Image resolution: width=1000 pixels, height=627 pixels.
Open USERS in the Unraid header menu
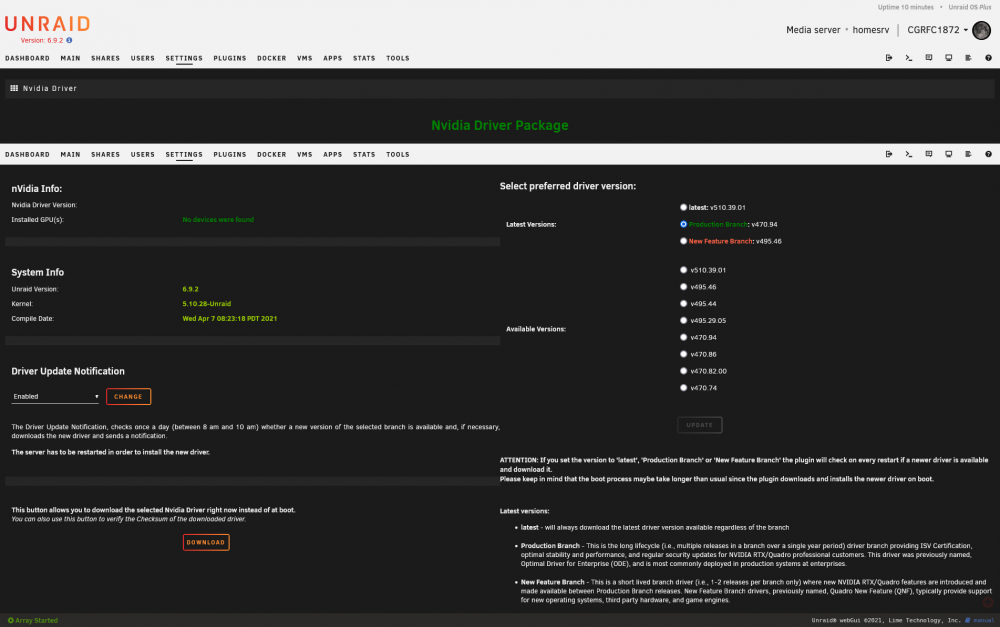[143, 58]
